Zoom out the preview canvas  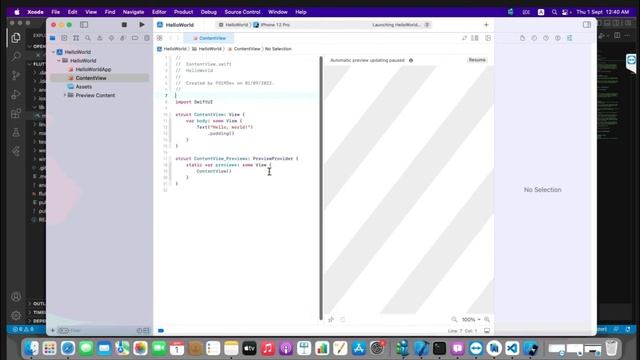(x=454, y=320)
